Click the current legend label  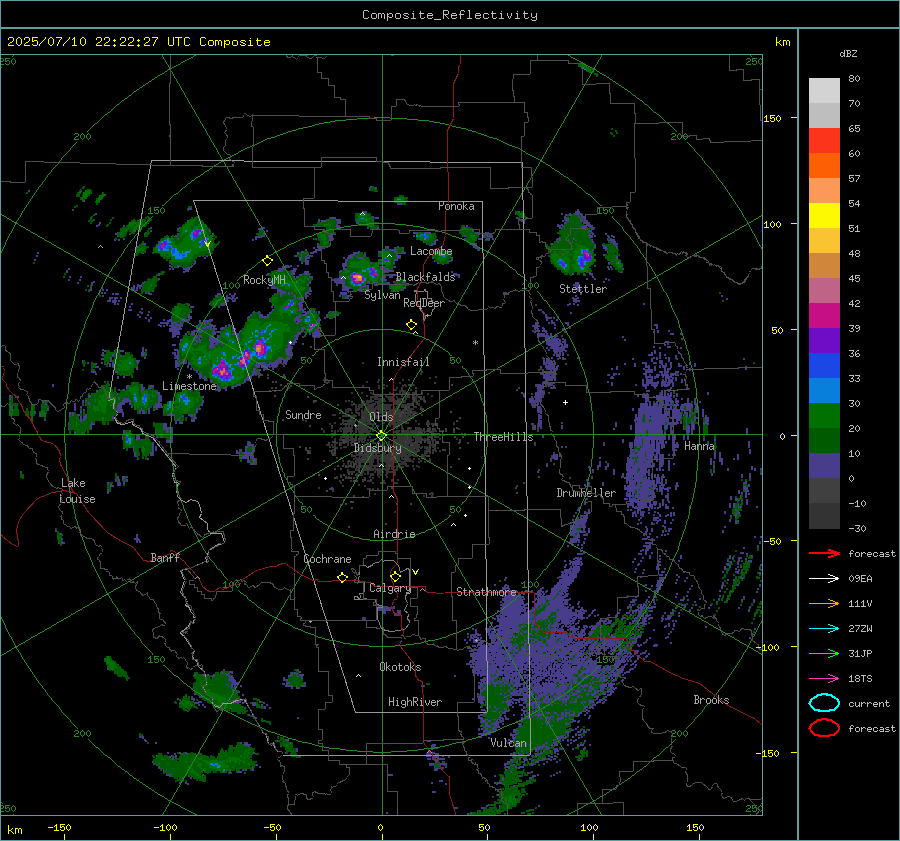[869, 703]
